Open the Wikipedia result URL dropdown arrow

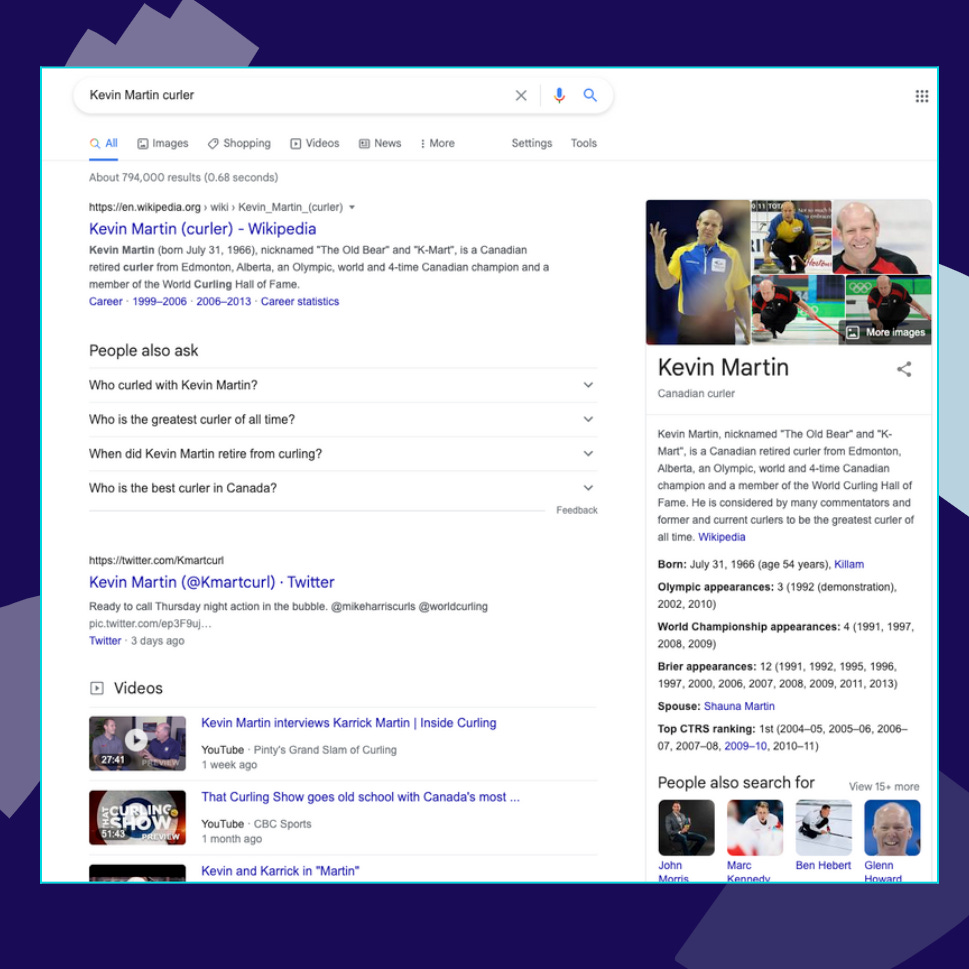tap(352, 207)
